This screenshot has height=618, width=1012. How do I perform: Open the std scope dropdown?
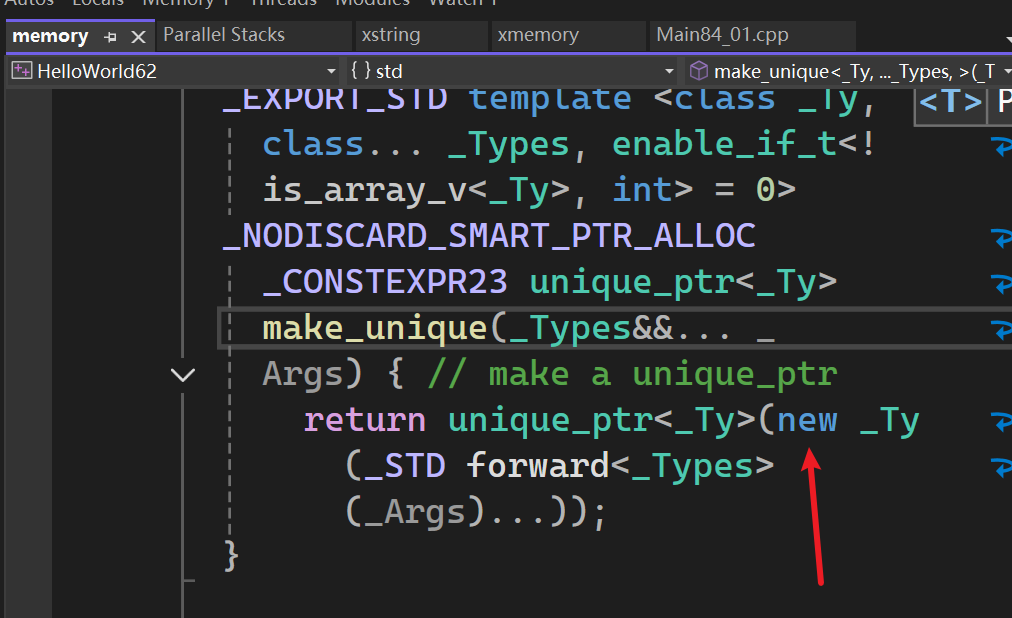click(x=670, y=71)
